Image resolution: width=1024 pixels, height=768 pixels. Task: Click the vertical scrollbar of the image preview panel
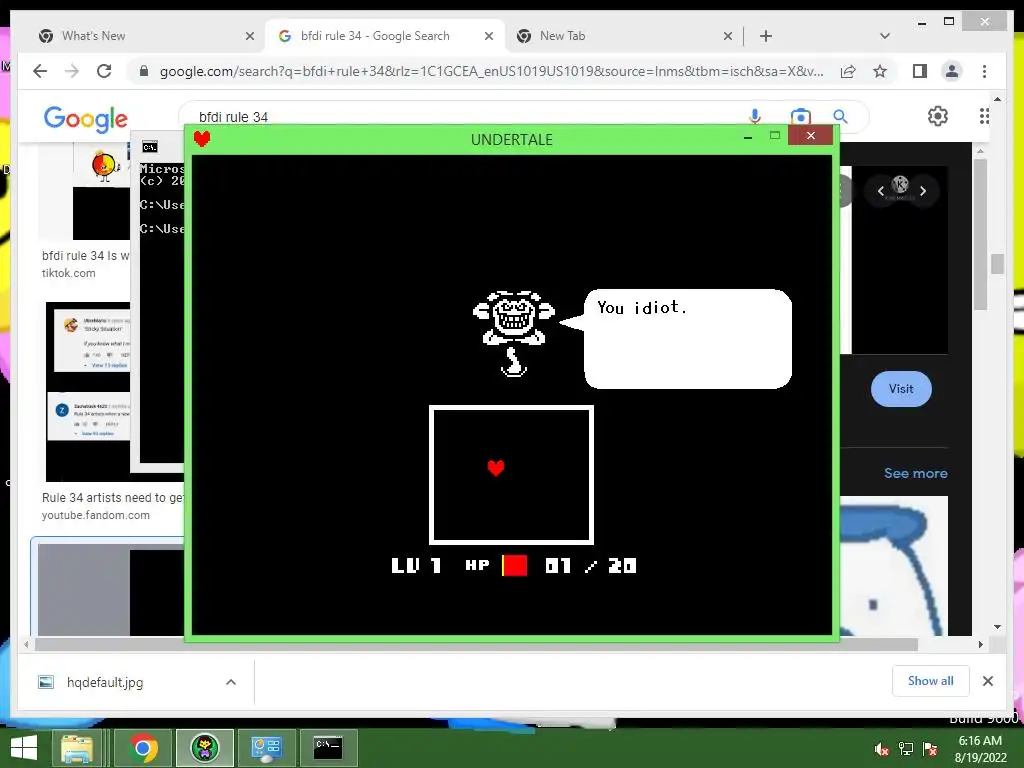tap(980, 233)
